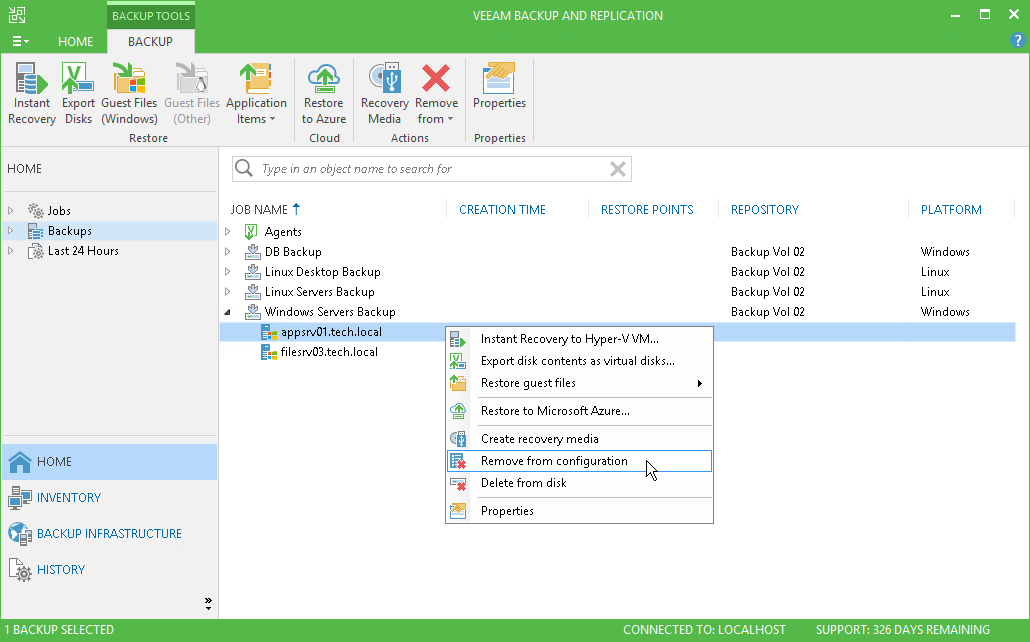The height and width of the screenshot is (642, 1030).
Task: Expand the Backups tree node
Action: point(11,231)
